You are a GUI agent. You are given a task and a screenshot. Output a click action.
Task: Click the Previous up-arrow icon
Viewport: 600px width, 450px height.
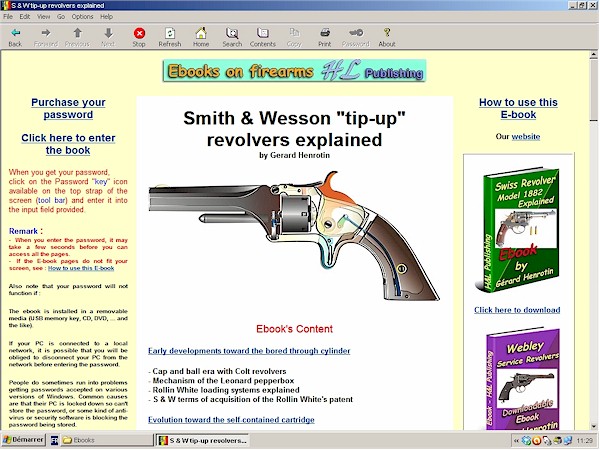tap(77, 37)
